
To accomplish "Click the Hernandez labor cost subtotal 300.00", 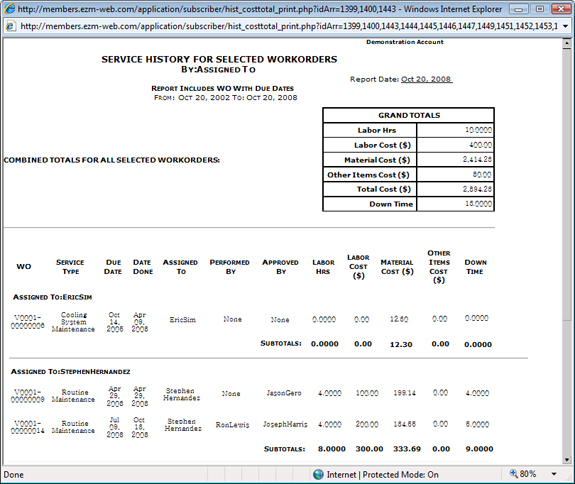I will click(369, 449).
